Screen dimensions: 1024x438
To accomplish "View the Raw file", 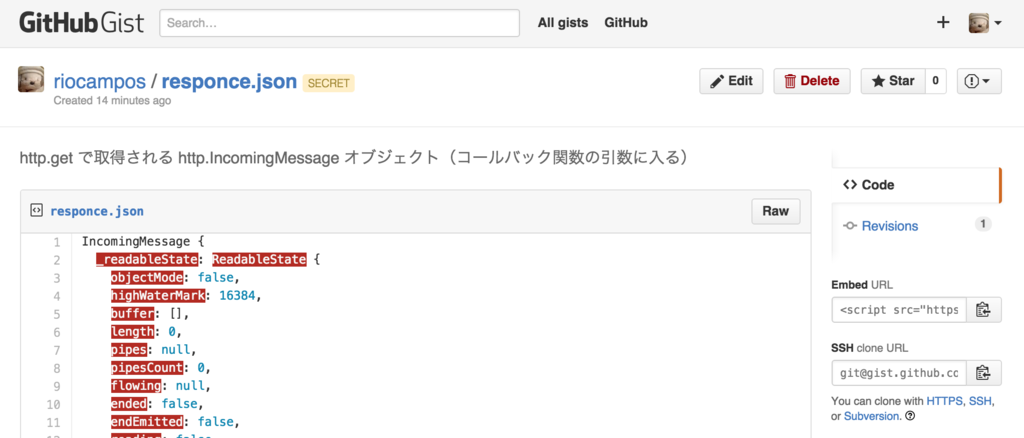I will 776,211.
